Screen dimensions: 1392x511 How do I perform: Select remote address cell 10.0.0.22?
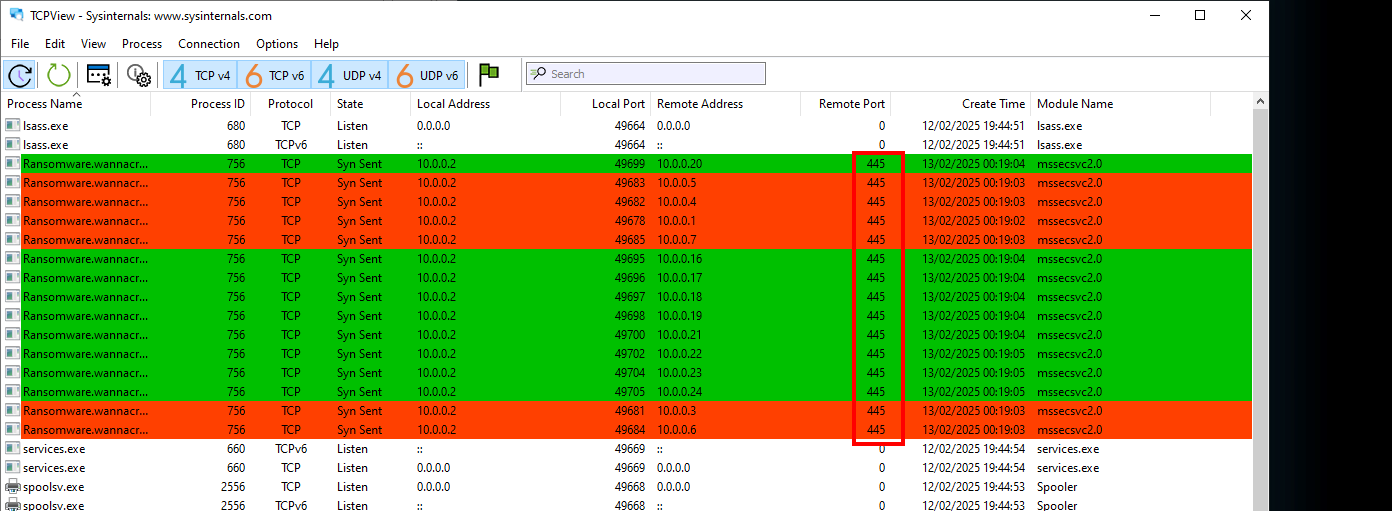680,354
